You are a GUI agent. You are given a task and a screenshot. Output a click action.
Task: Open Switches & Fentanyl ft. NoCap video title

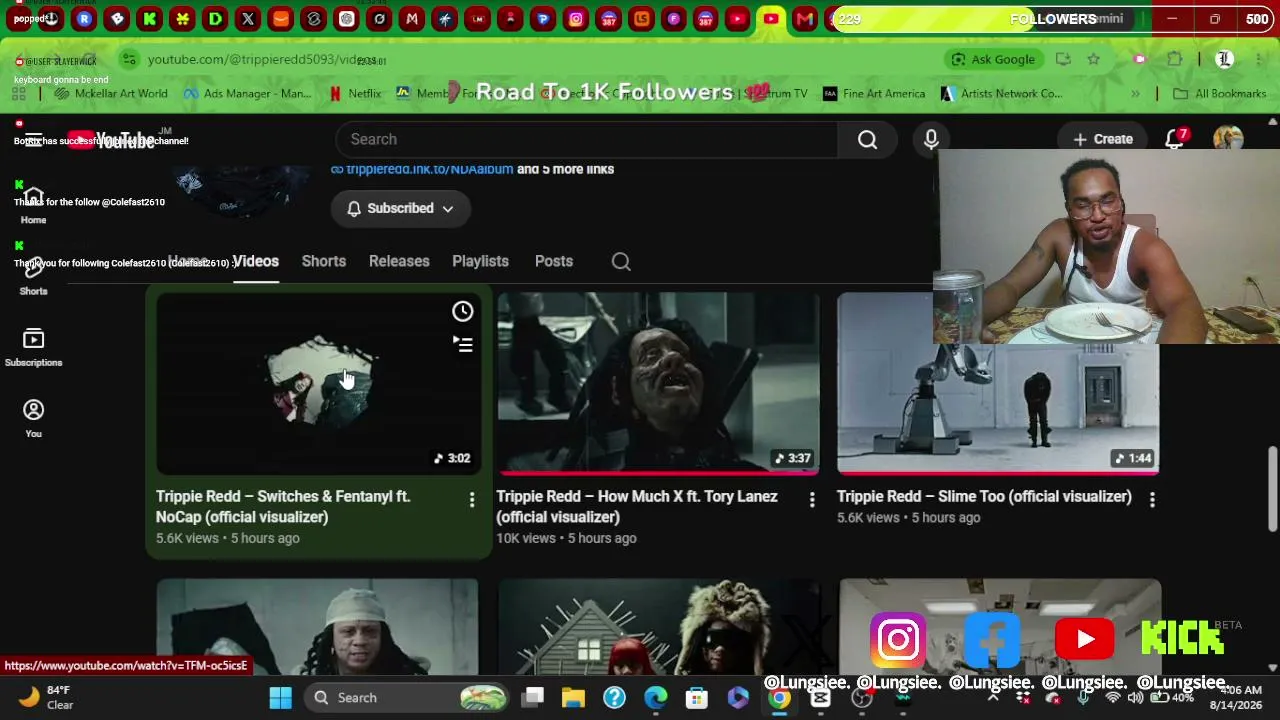click(283, 506)
